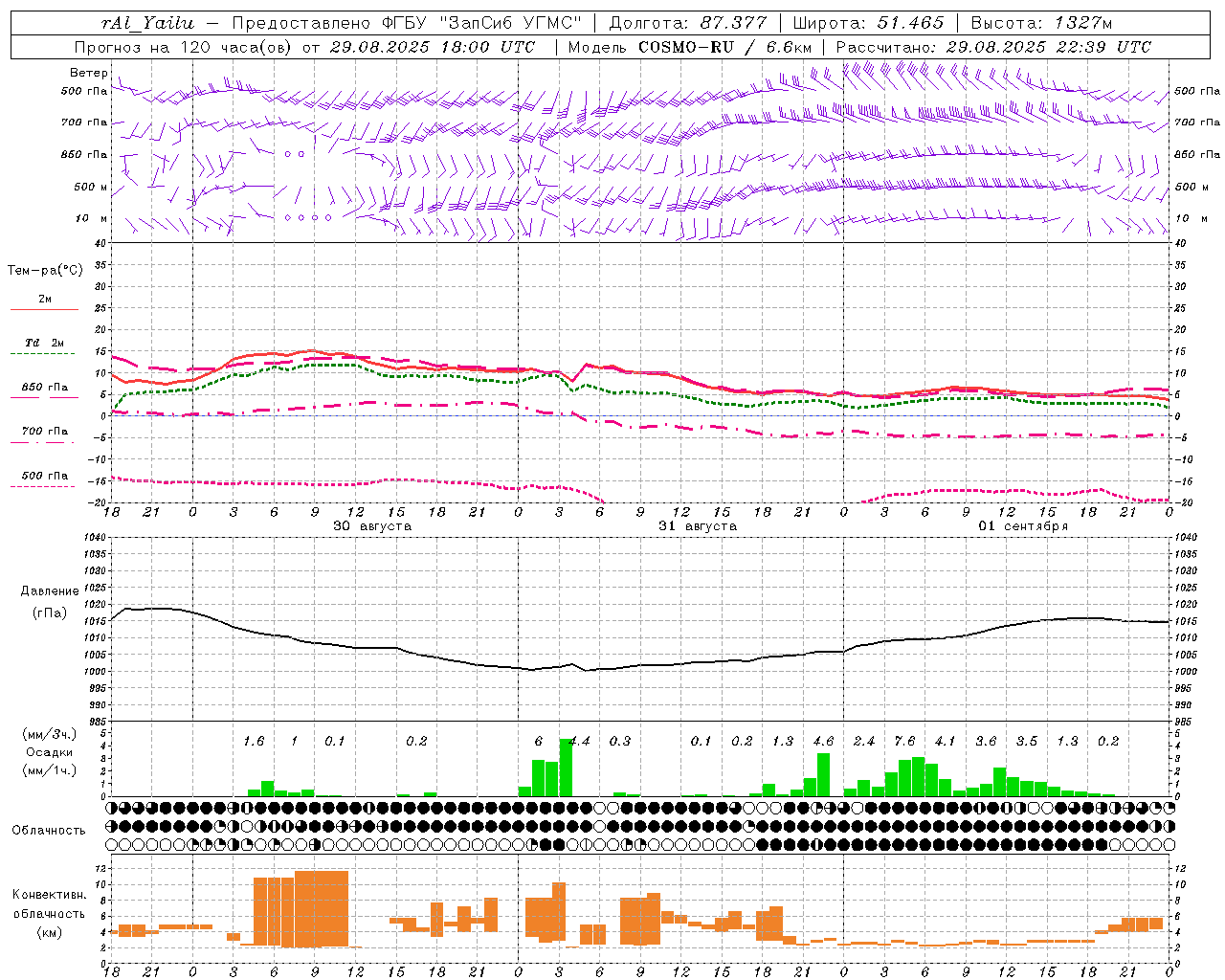Select the 31 августа date label

tap(698, 526)
